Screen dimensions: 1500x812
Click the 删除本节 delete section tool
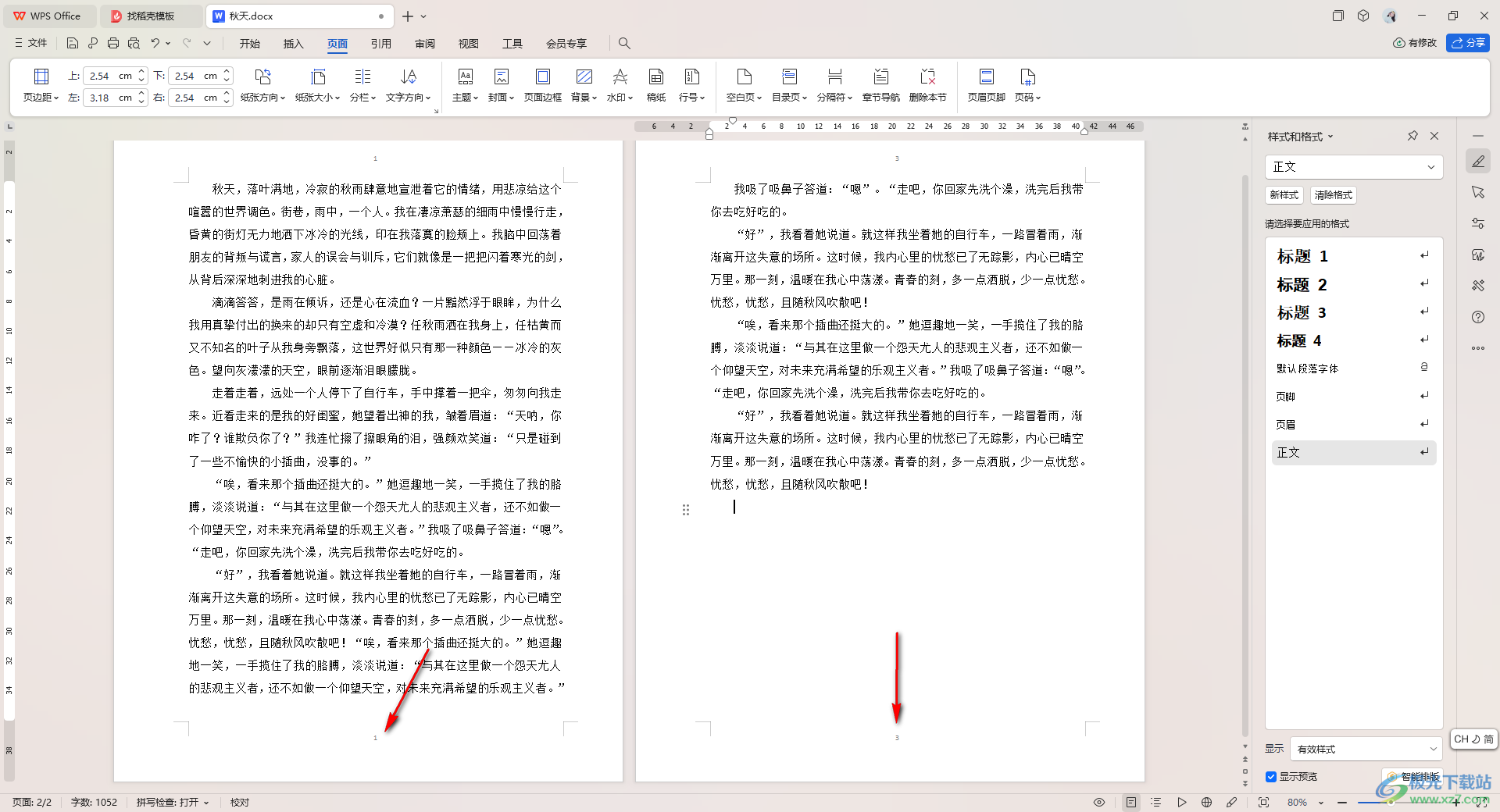click(927, 85)
